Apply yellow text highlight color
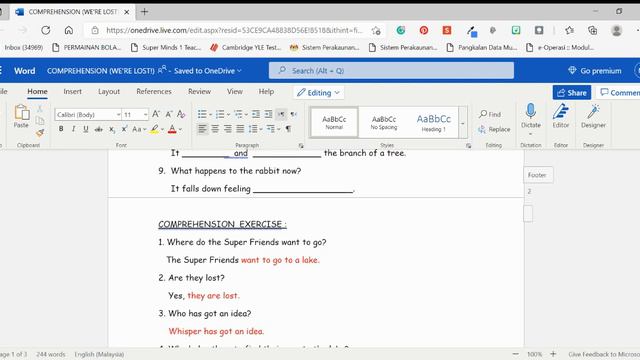 coord(154,129)
